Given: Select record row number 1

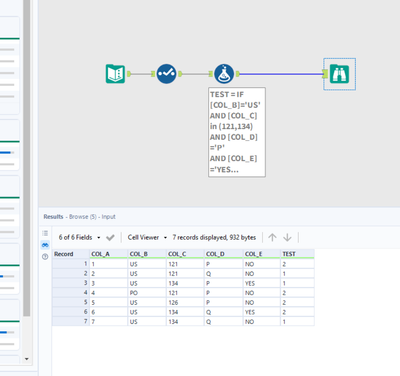Looking at the screenshot, I should pyautogui.click(x=71, y=264).
